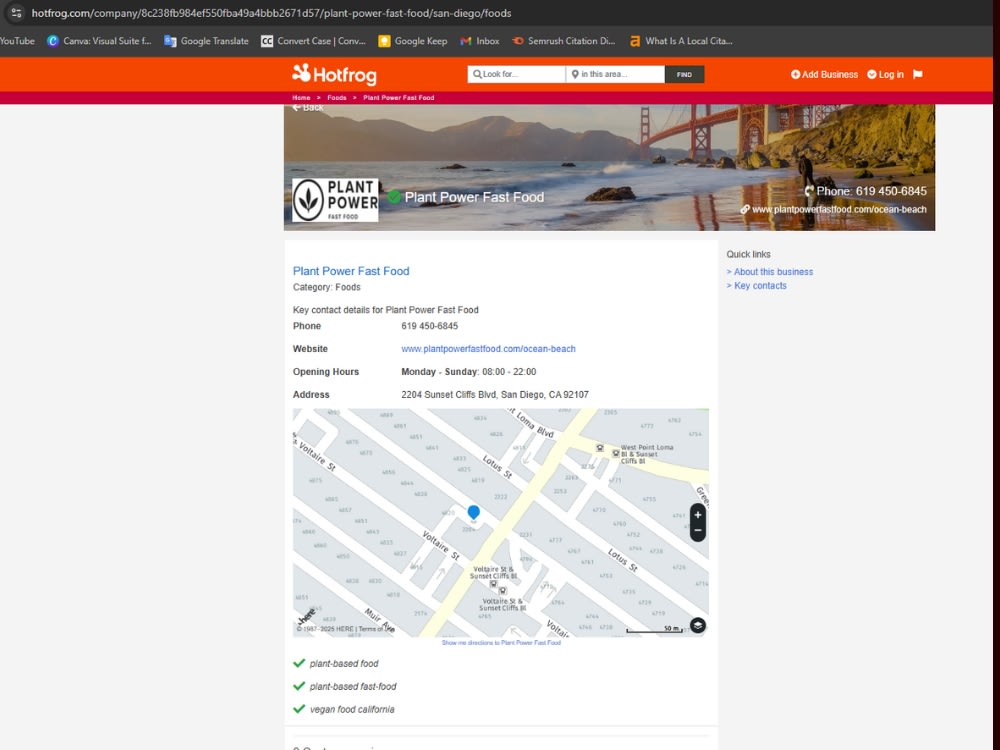The image size is (1000, 750).
Task: Click Show me directions to Plant Power link
Action: [501, 643]
